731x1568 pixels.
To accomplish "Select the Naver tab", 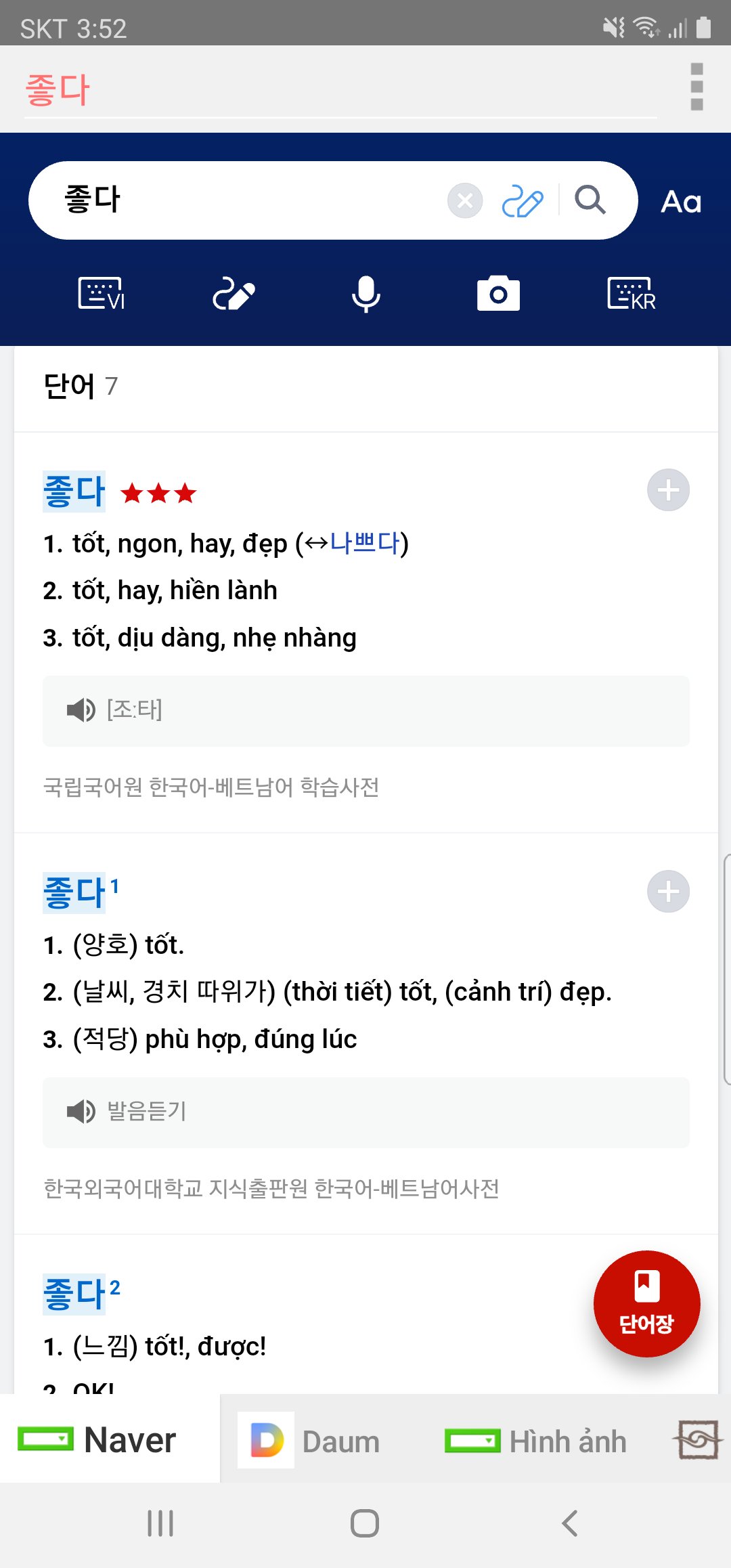I will [x=98, y=1441].
